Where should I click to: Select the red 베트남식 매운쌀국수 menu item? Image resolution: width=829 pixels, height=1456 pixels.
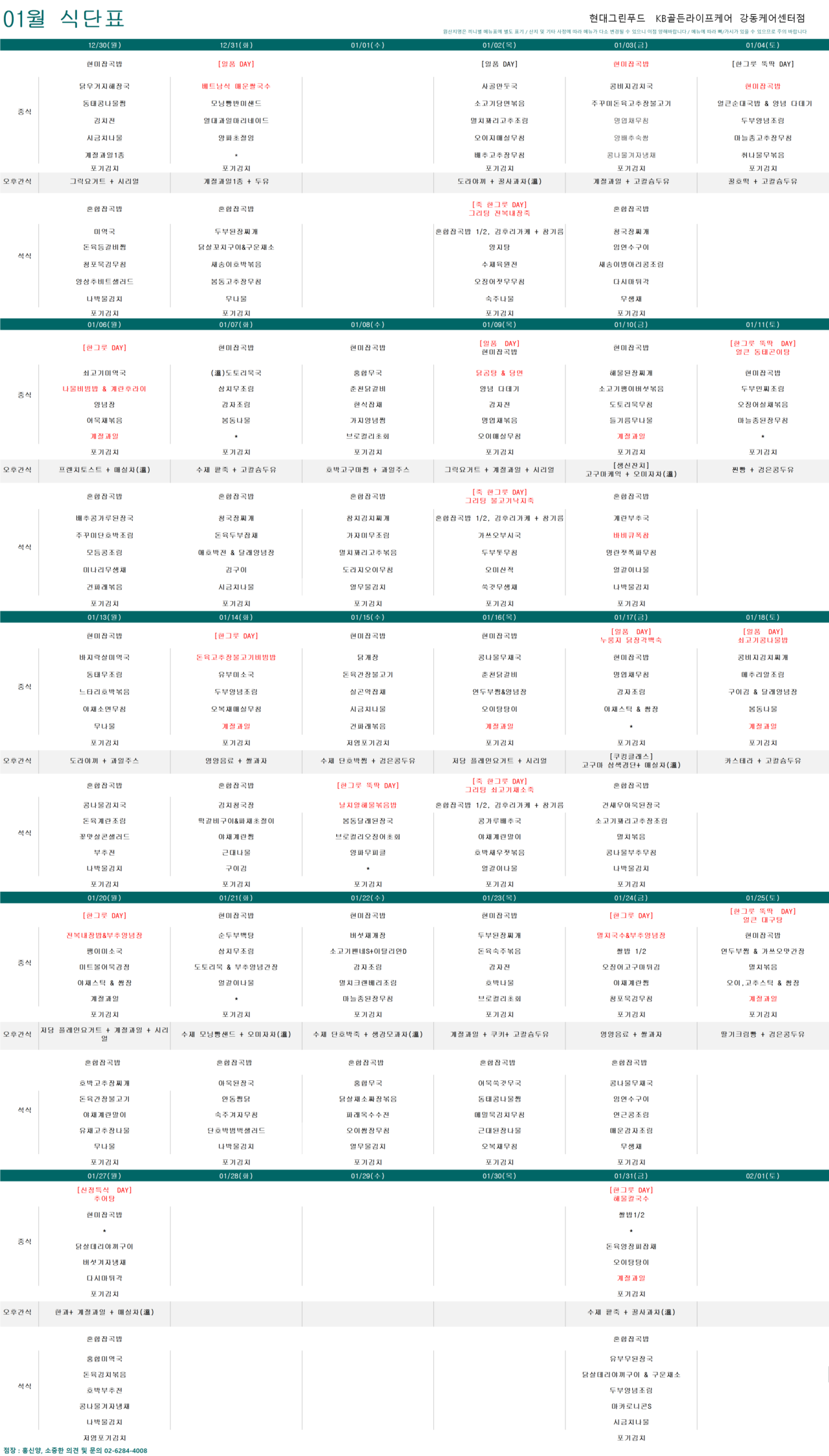(x=236, y=86)
